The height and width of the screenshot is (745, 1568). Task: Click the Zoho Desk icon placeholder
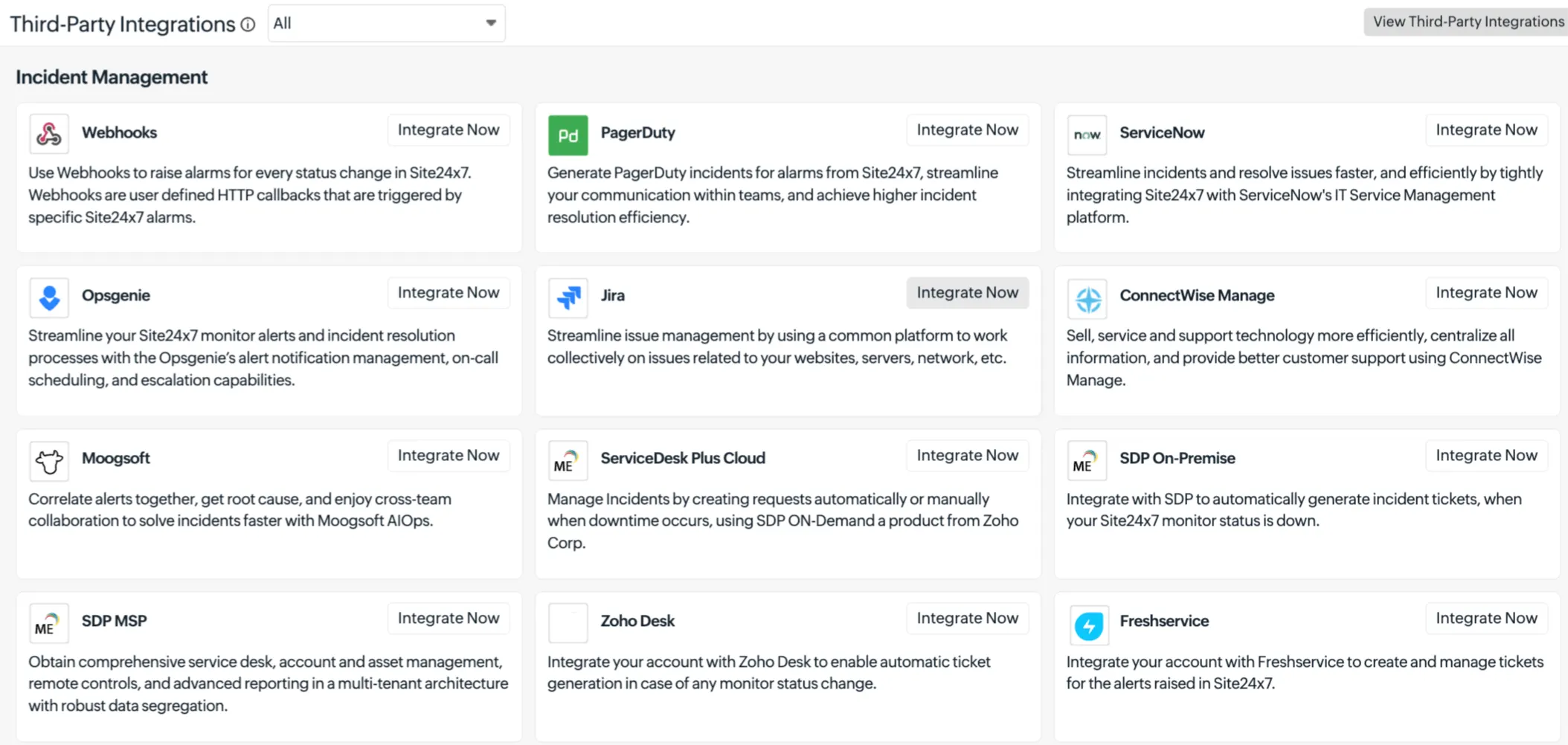pos(568,623)
